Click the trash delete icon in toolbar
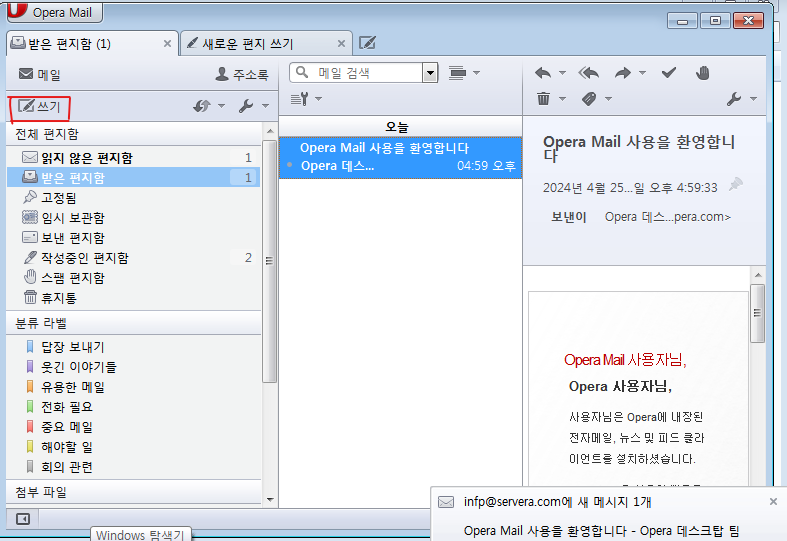 pos(544,98)
